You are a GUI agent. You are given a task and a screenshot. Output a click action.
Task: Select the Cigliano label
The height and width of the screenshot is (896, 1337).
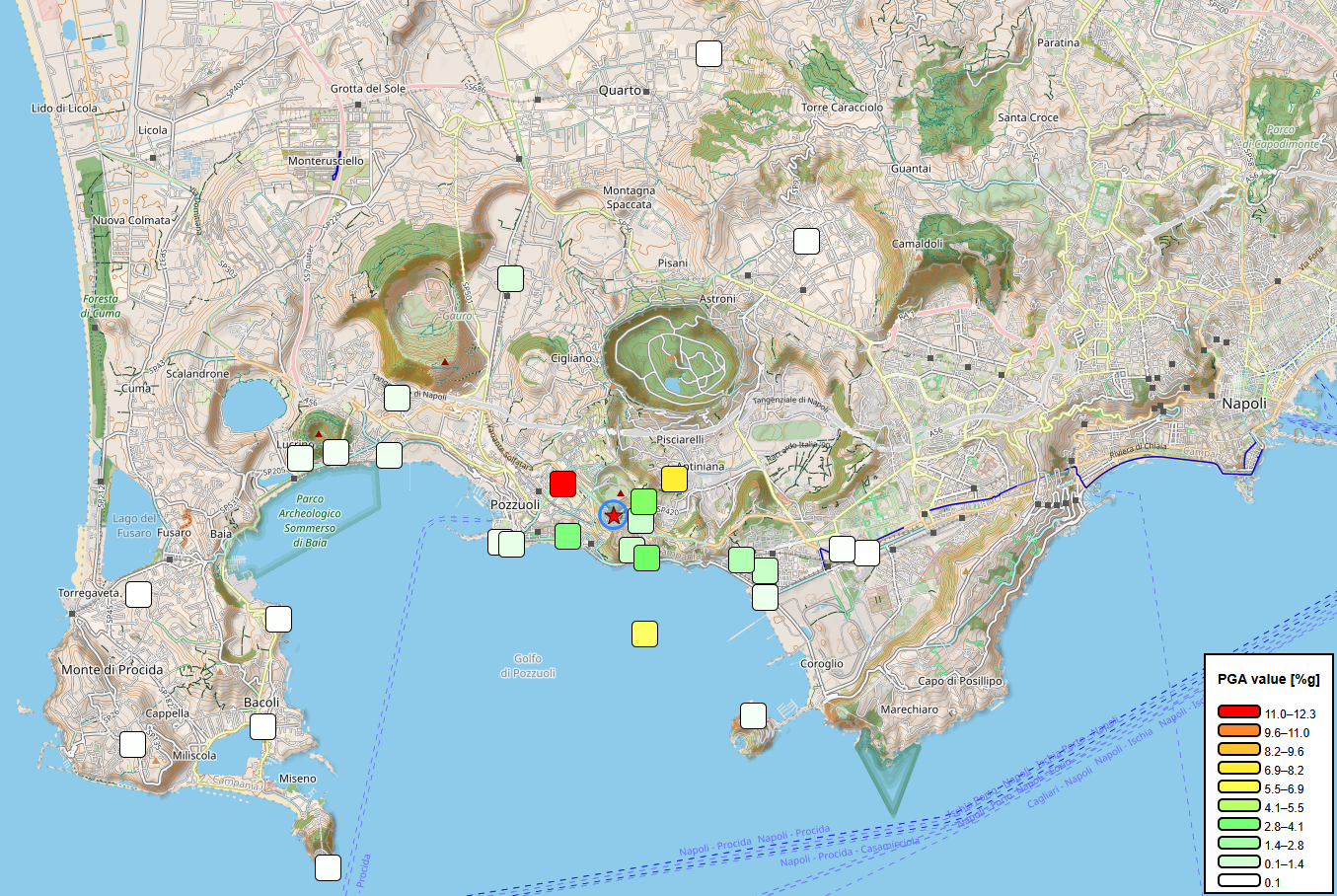point(571,358)
